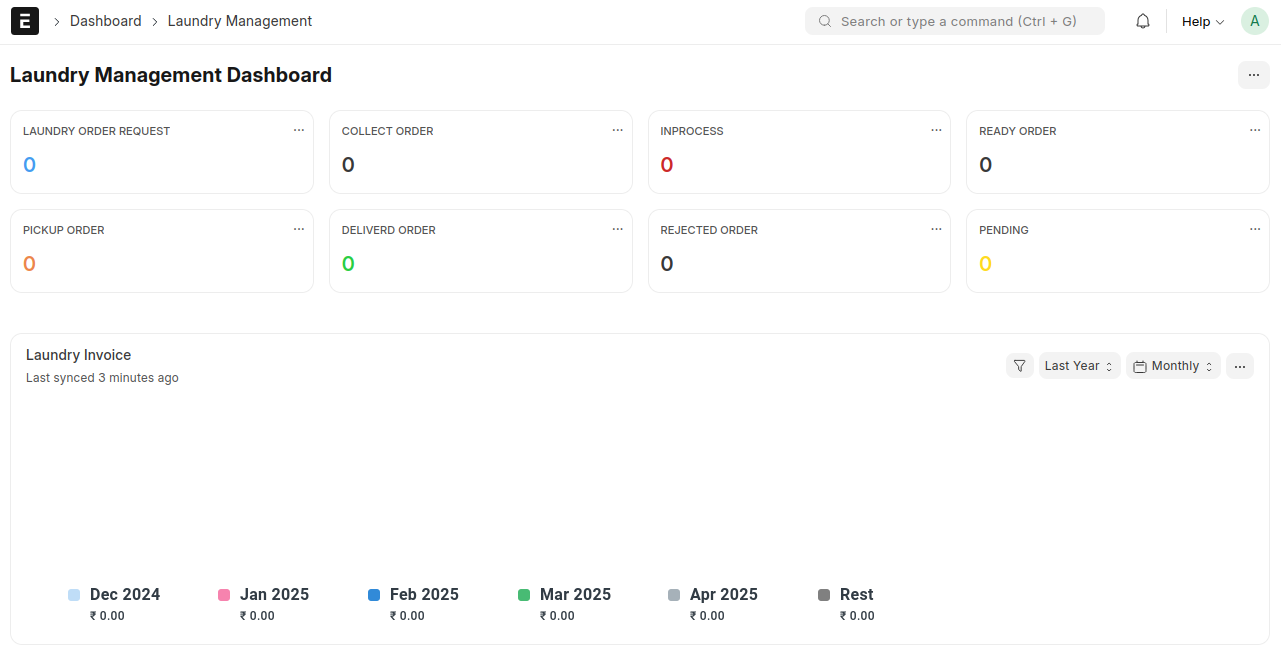Screen dimensions: 1281x657
Task: Open the Laundry Invoice chart options menu
Action: [x=1240, y=365]
